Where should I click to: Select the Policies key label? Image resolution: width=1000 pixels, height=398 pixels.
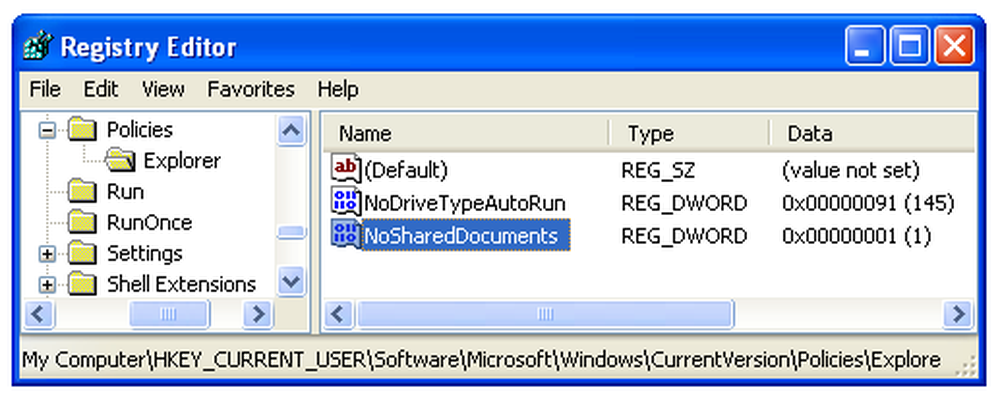point(140,130)
